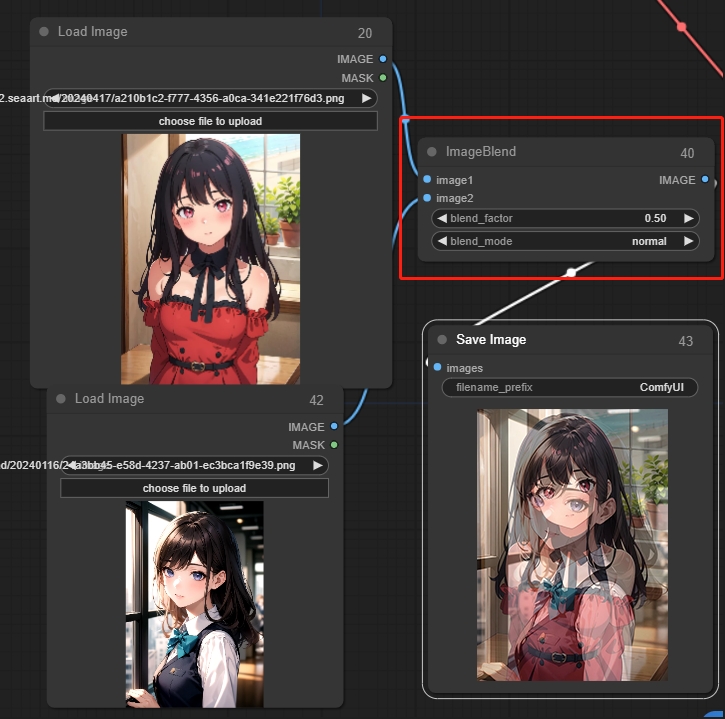Viewport: 725px width, 719px height.
Task: Collapse Load Image node 20 via title dot
Action: tap(44, 32)
